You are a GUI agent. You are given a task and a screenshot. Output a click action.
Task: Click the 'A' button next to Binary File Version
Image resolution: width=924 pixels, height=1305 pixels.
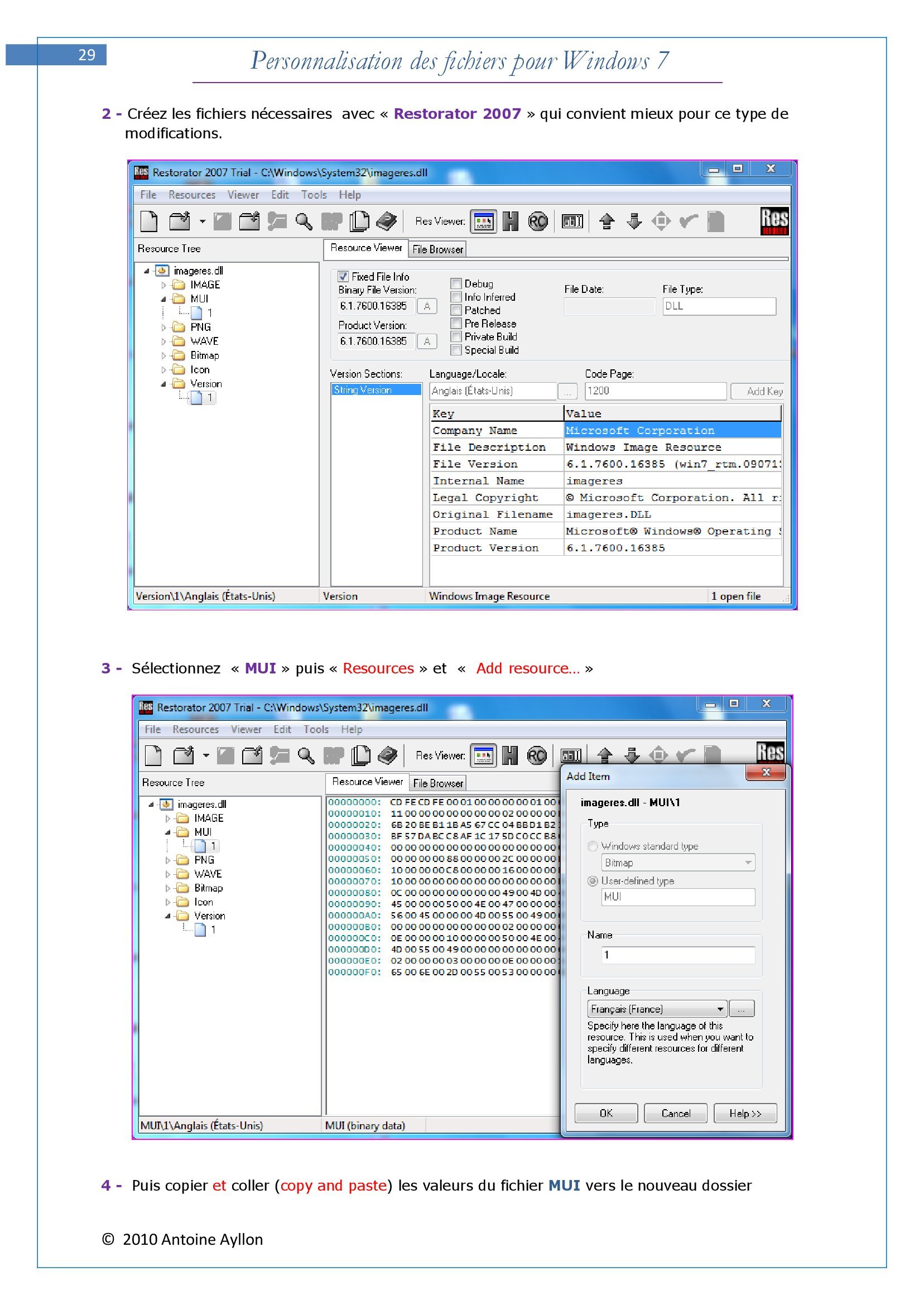[x=427, y=306]
